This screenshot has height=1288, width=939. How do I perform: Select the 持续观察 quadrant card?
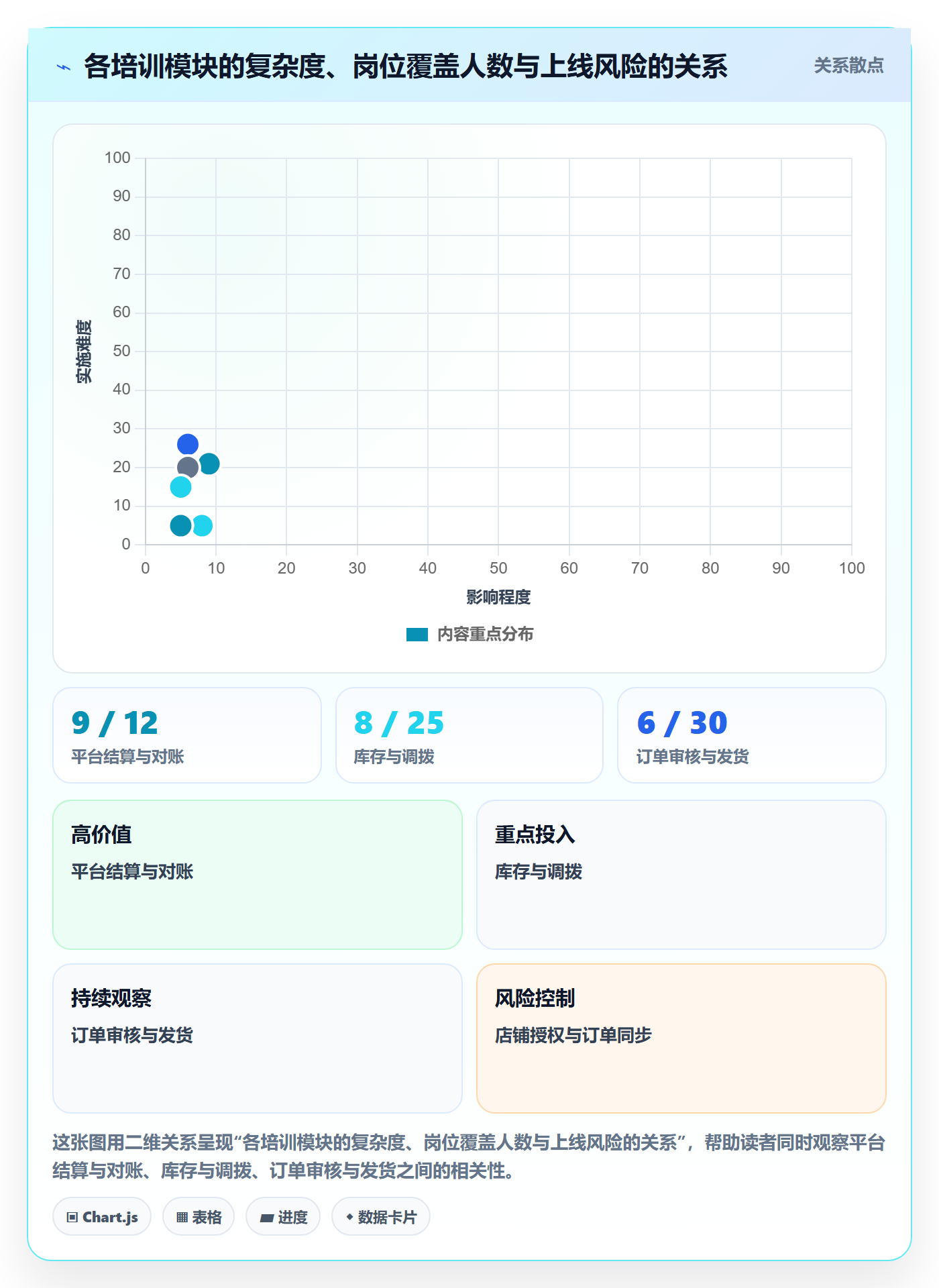[258, 1038]
